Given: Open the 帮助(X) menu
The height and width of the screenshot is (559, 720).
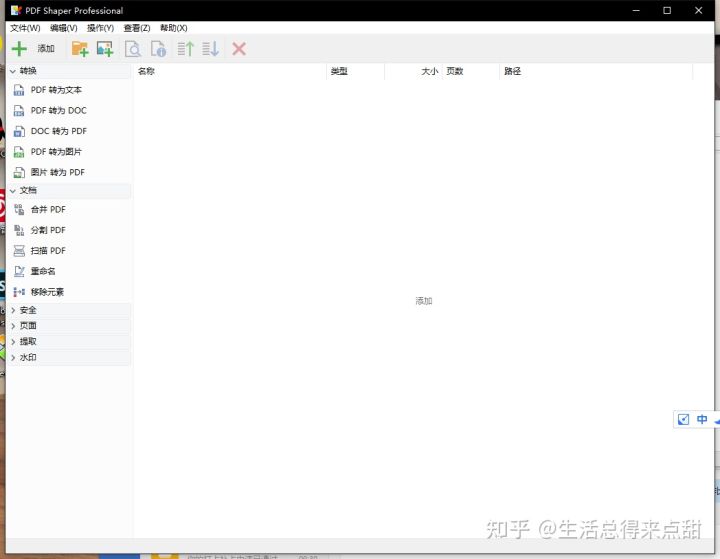Looking at the screenshot, I should point(174,28).
